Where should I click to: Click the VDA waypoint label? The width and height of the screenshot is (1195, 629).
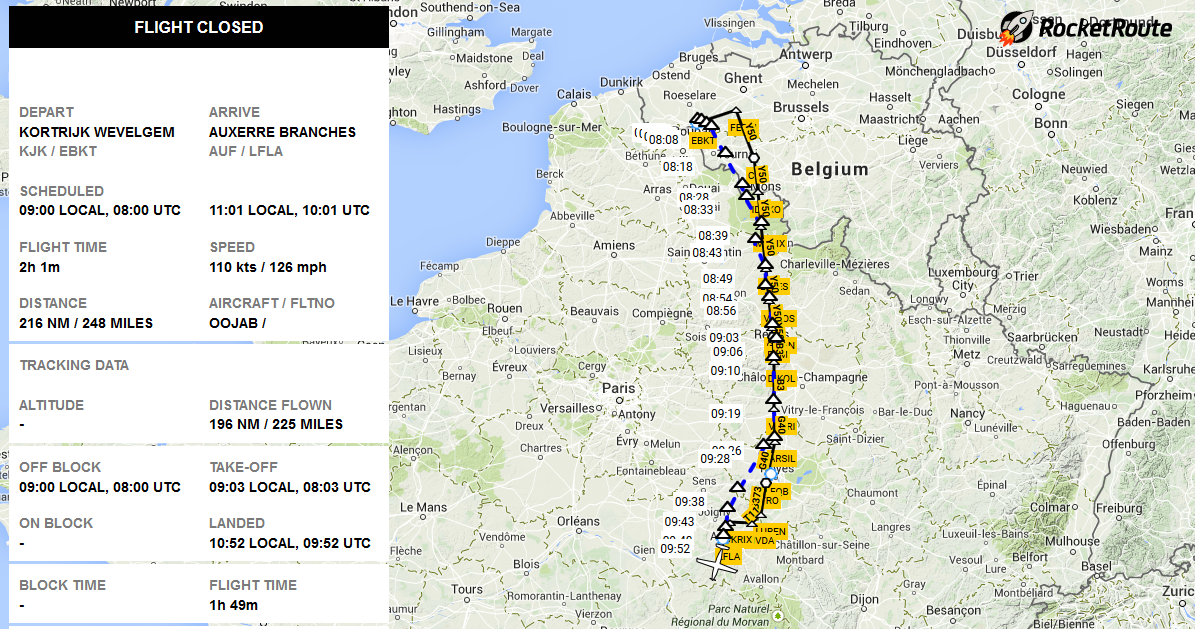click(764, 541)
